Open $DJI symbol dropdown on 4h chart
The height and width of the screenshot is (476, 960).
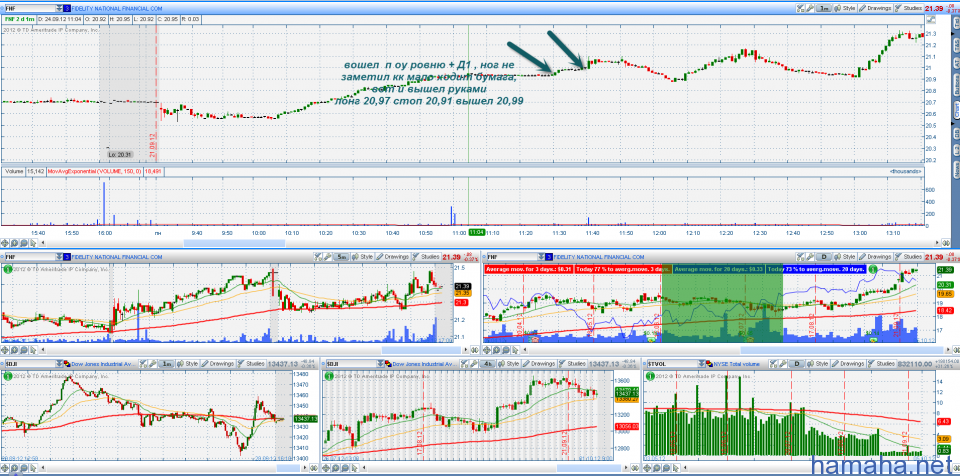380,364
